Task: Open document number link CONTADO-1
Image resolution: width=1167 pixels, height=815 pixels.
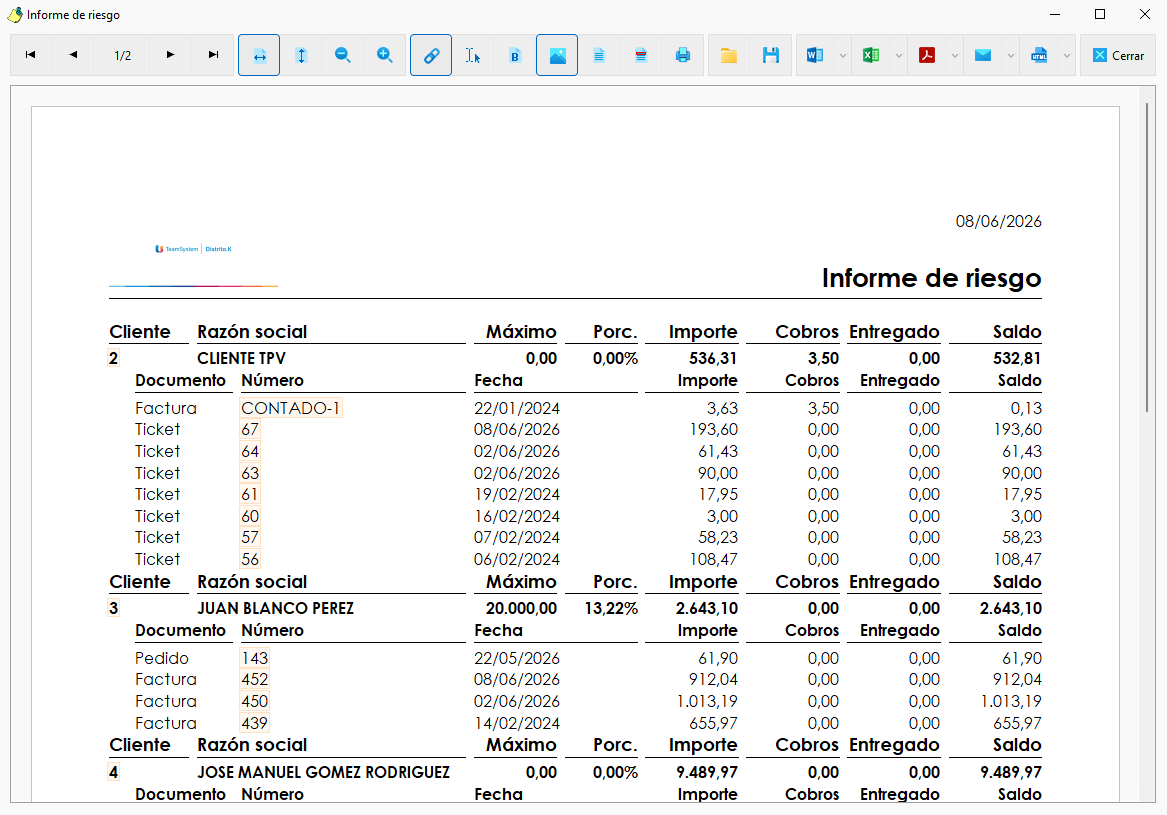Action: [x=291, y=408]
